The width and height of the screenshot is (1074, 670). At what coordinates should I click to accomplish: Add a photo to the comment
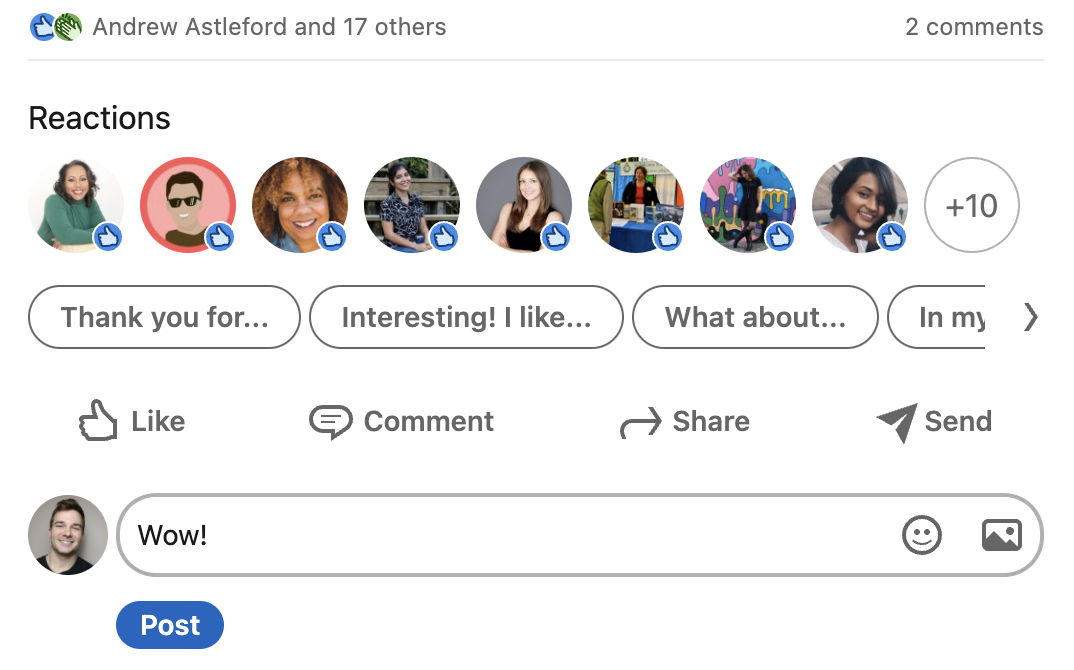point(1001,535)
